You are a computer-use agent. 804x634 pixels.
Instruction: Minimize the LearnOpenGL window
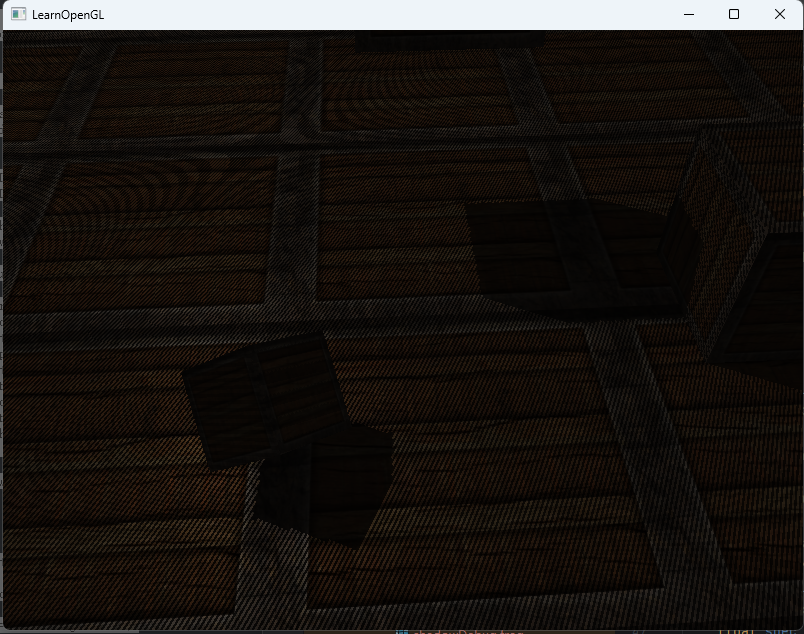pyautogui.click(x=688, y=15)
